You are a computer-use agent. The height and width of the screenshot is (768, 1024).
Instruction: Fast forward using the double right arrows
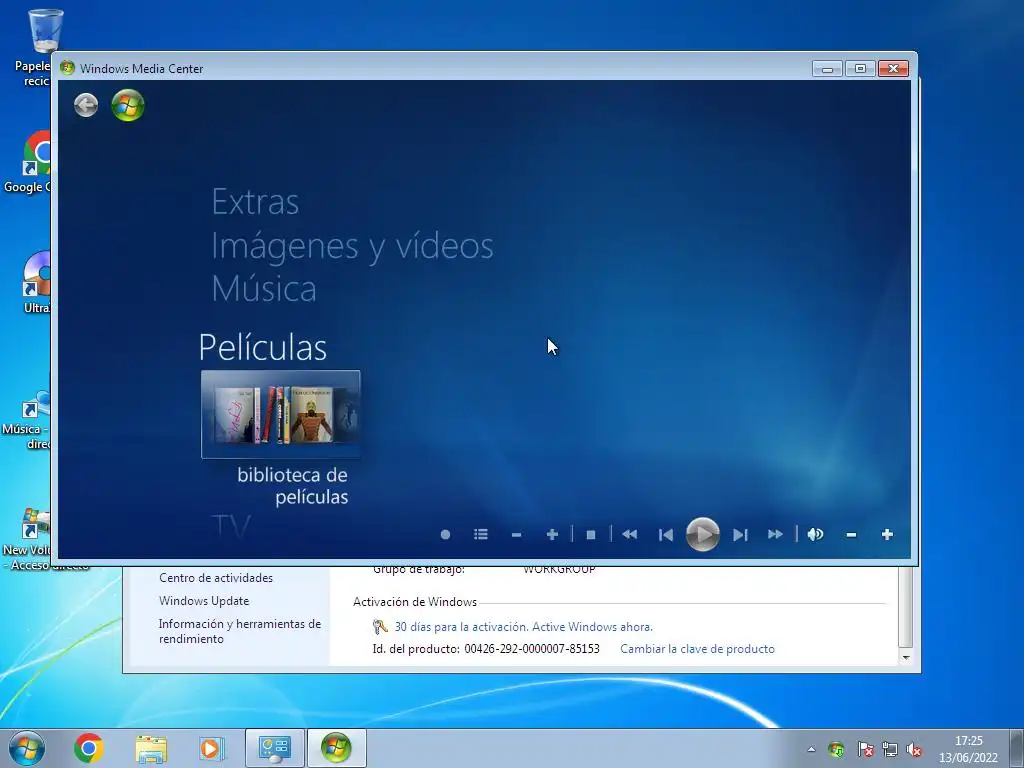click(775, 535)
